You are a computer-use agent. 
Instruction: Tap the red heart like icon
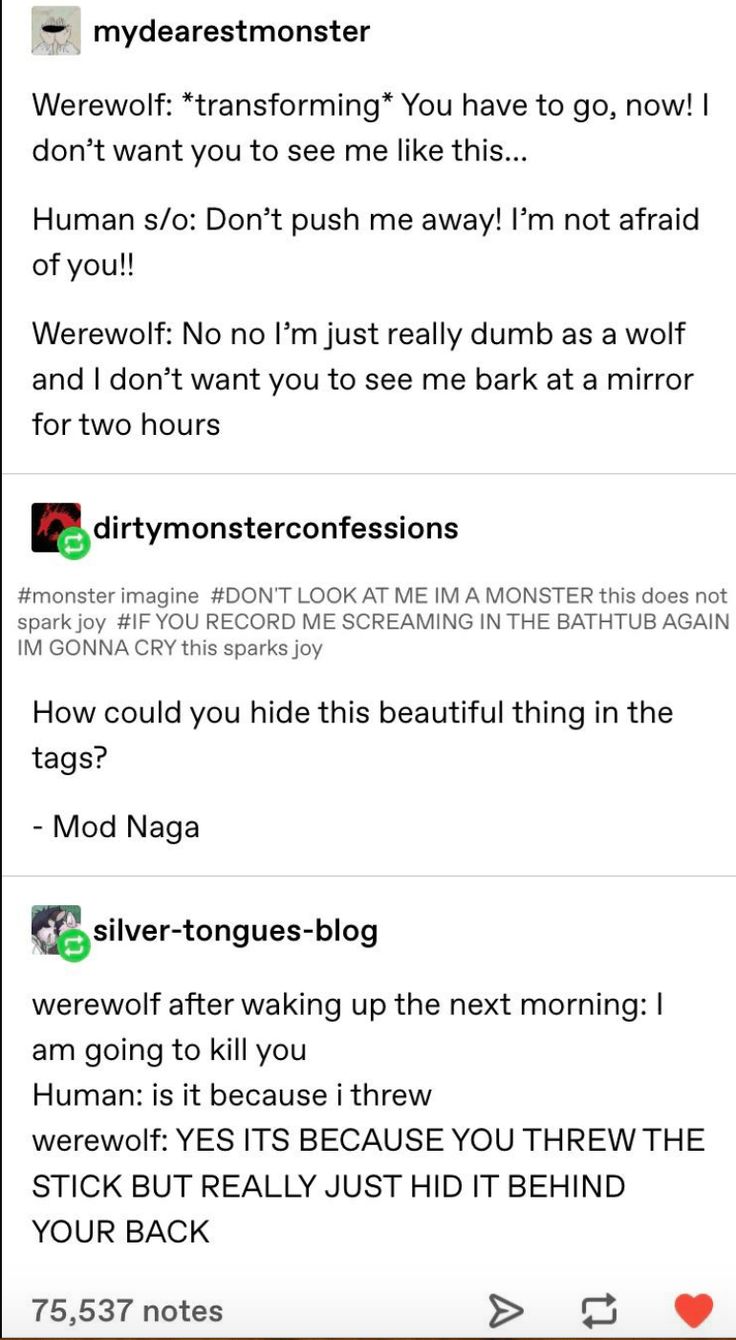point(693,1310)
